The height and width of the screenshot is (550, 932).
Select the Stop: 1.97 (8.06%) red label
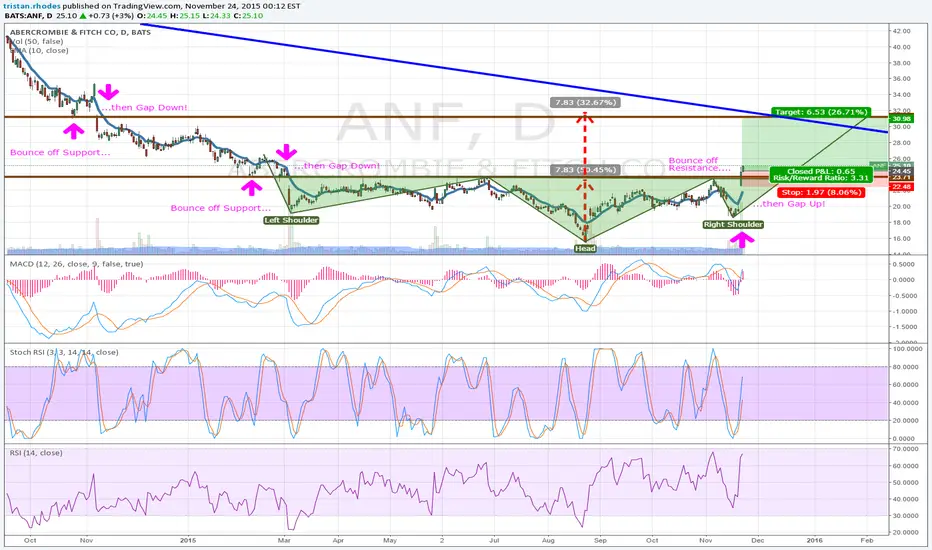coord(821,193)
